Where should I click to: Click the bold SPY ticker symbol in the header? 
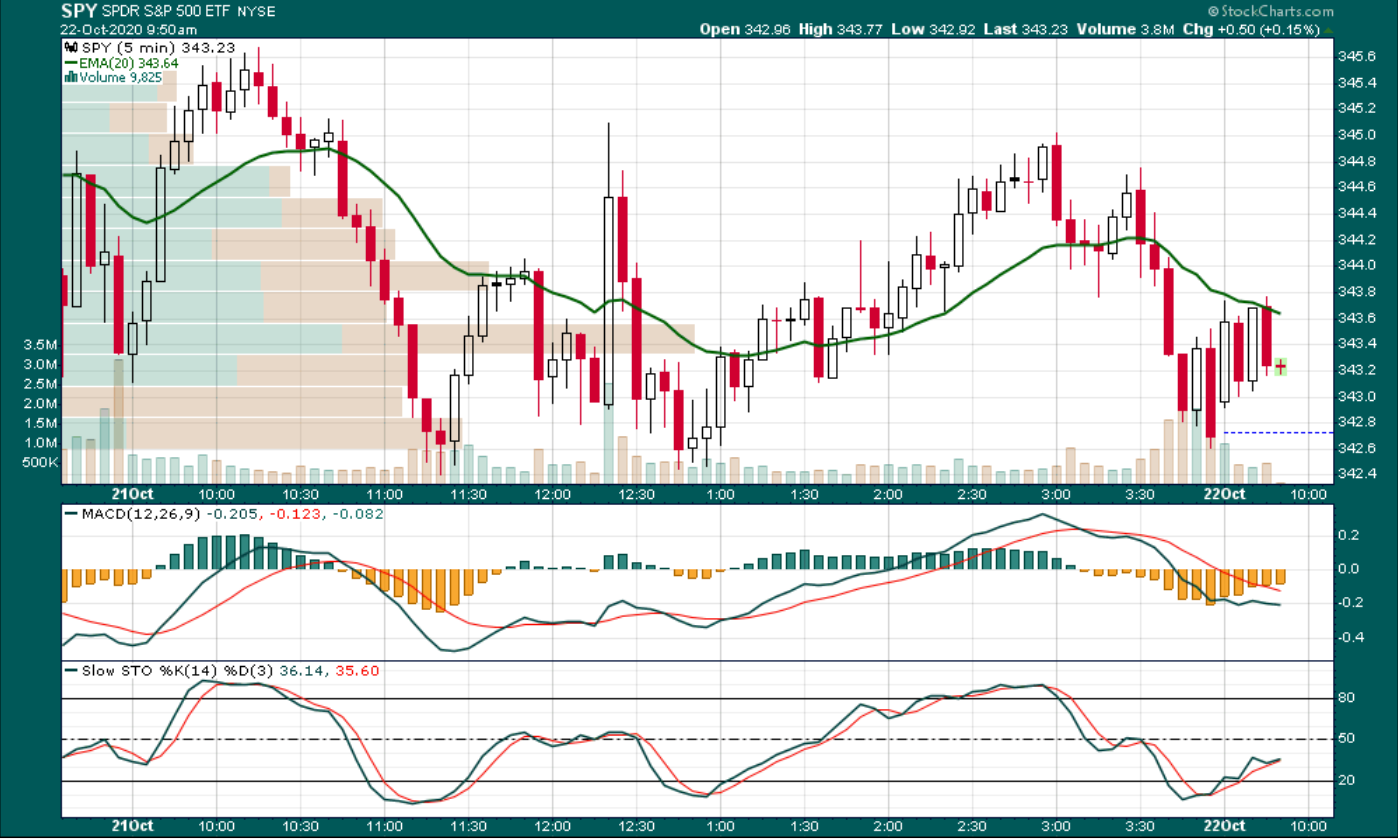click(78, 11)
